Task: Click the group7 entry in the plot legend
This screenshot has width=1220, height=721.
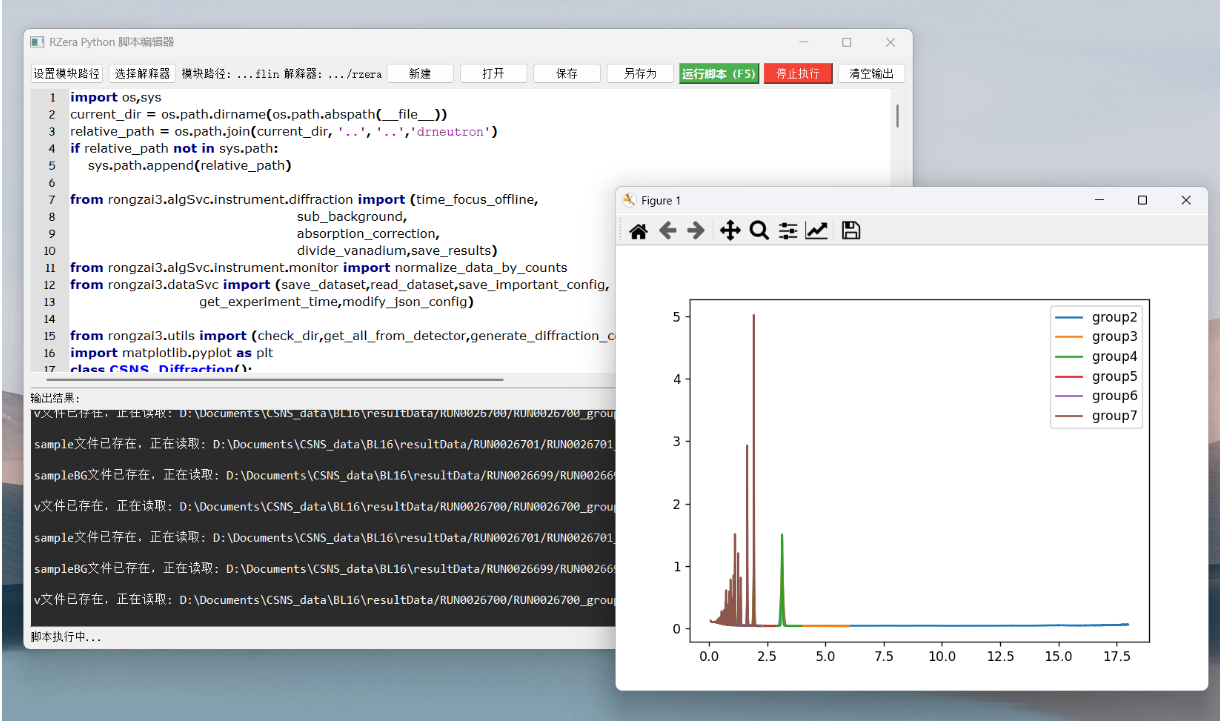Action: point(1114,416)
